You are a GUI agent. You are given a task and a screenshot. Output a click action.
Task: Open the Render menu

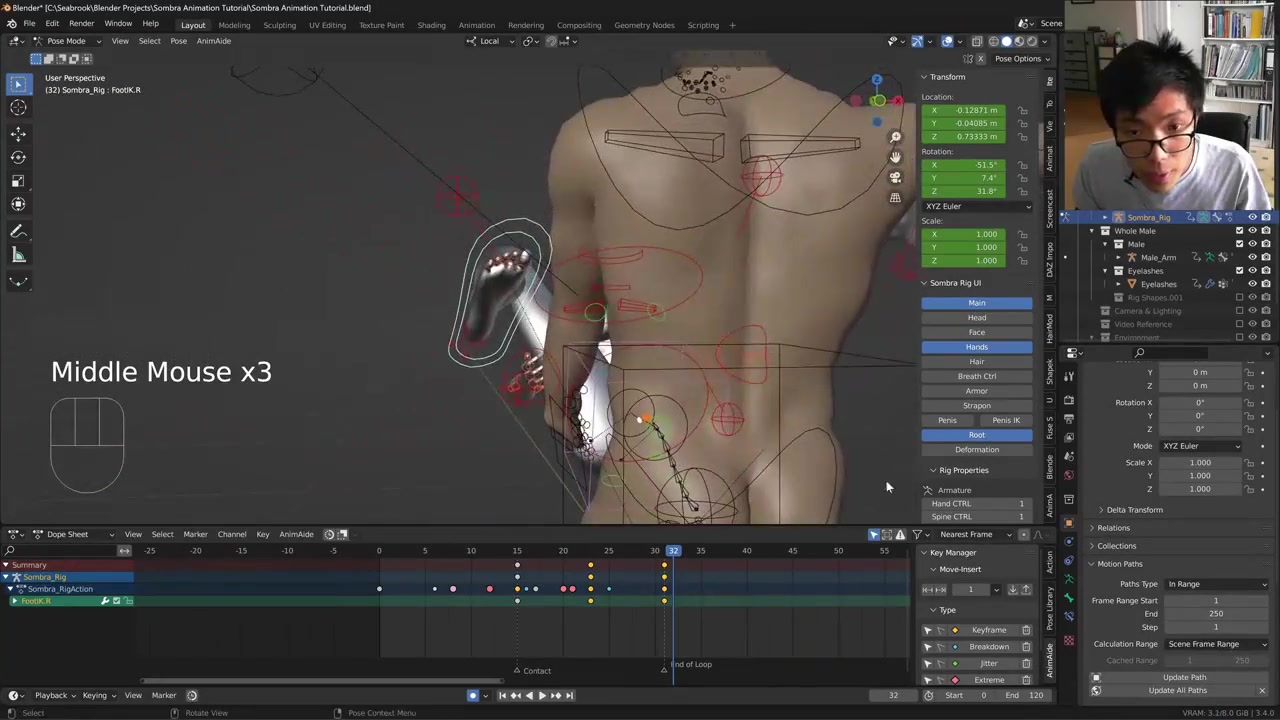[x=81, y=24]
